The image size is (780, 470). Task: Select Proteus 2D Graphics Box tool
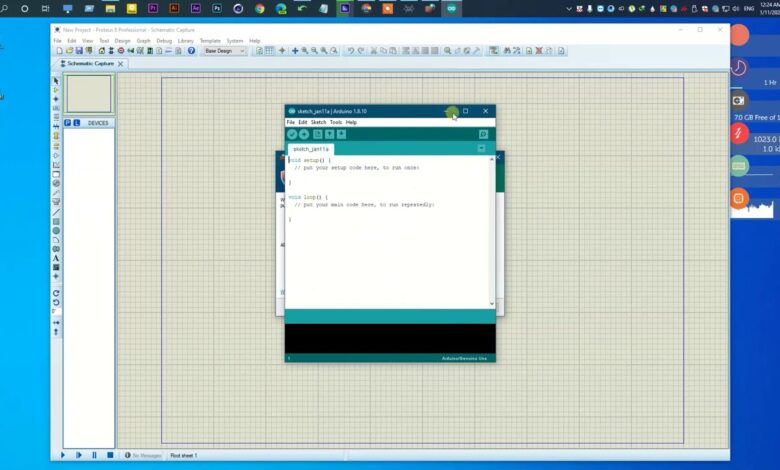(x=56, y=222)
